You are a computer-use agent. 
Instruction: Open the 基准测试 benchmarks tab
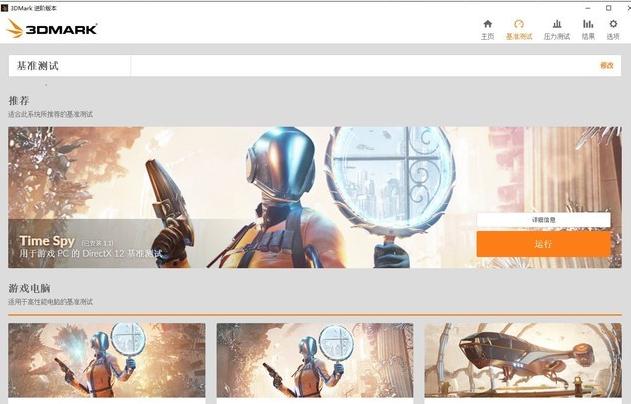[519, 30]
